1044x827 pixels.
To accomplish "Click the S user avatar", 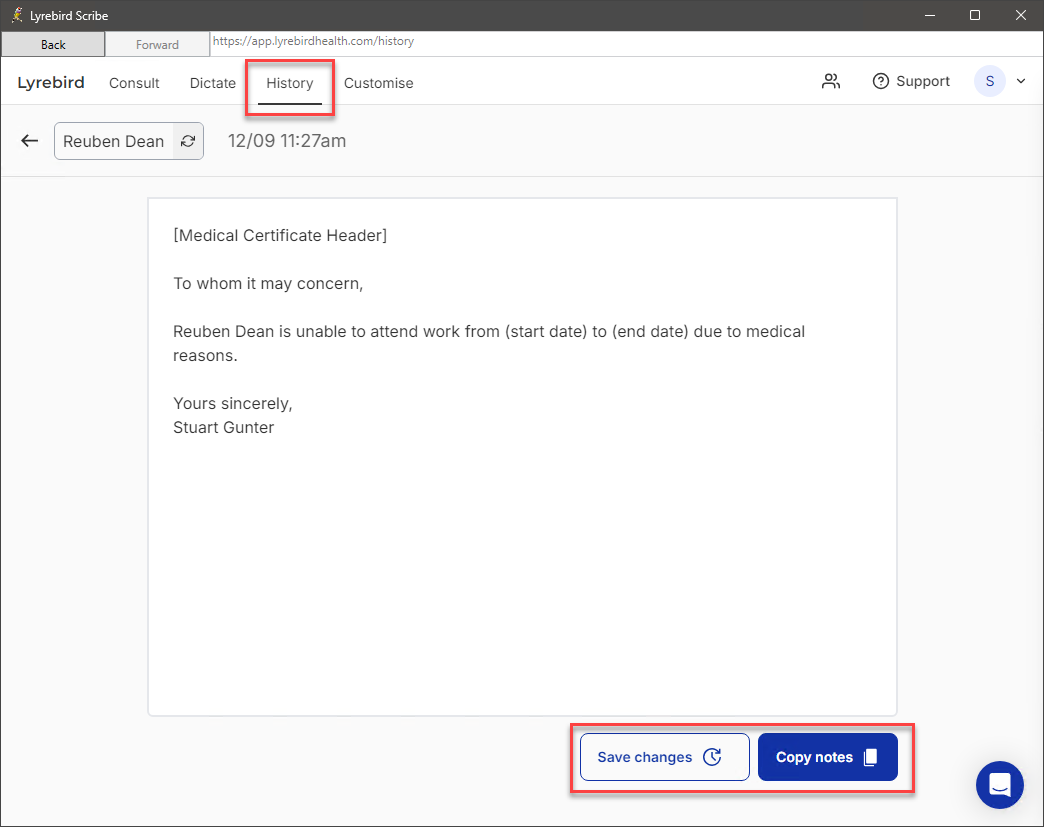I will (x=989, y=81).
